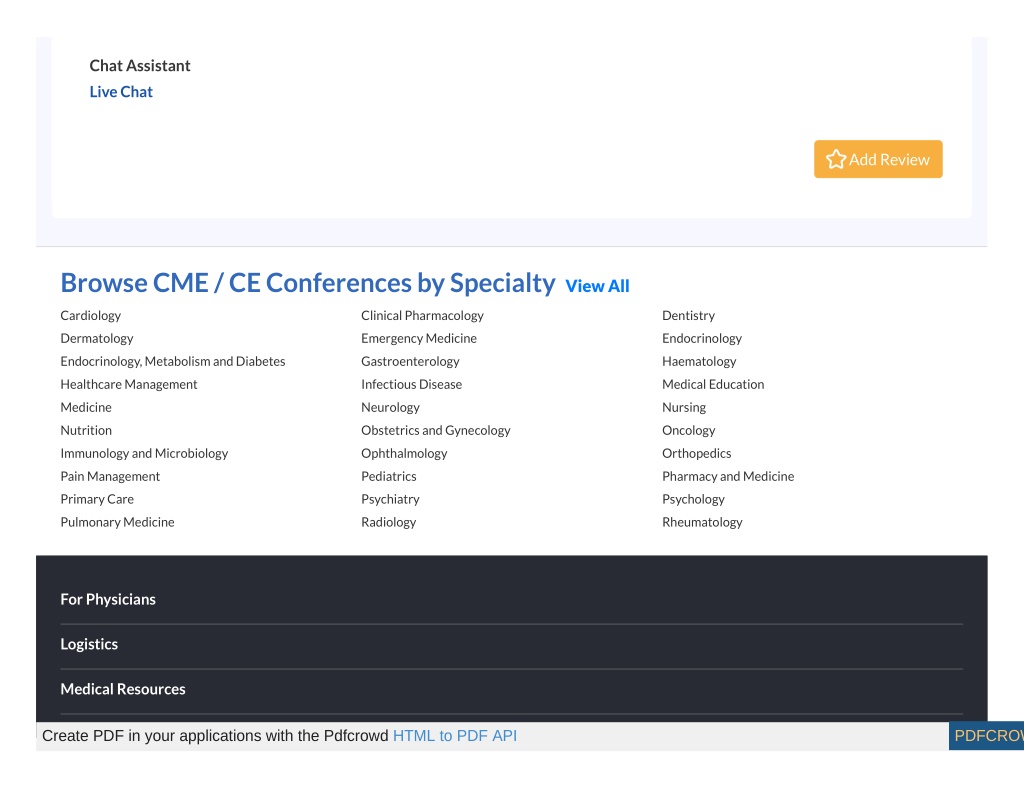Select the Nutrition specialty

click(x=86, y=430)
